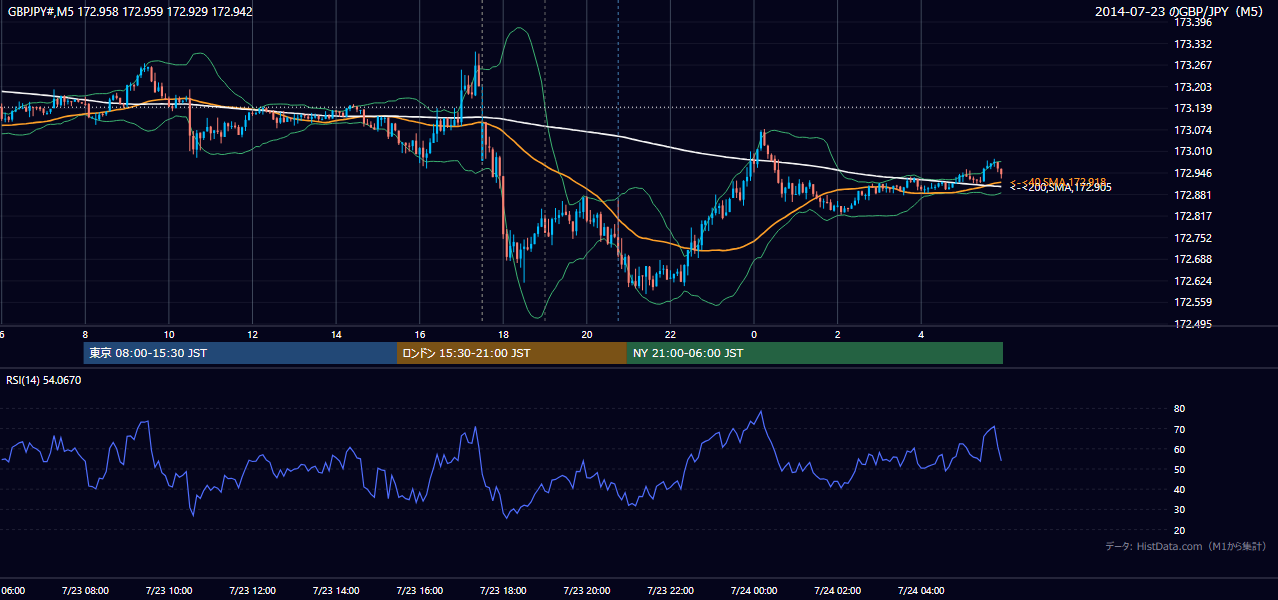Click RSI scale label 80
The width and height of the screenshot is (1278, 600).
coord(1179,409)
